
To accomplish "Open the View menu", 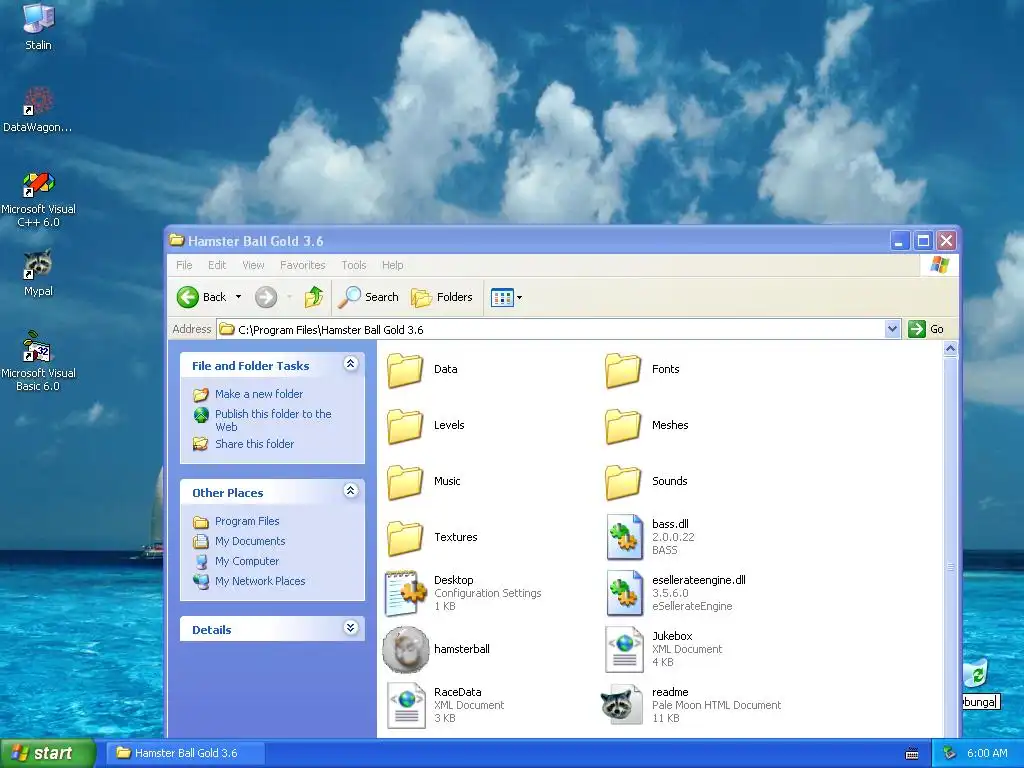I will tap(253, 265).
